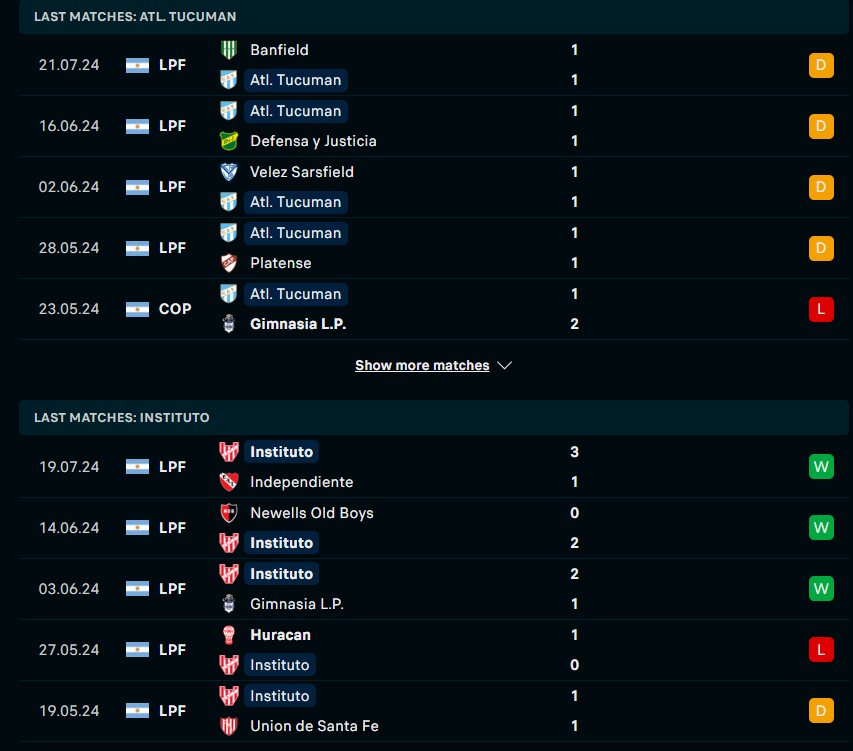Click COP competition label
The height and width of the screenshot is (751, 853).
[x=175, y=309]
